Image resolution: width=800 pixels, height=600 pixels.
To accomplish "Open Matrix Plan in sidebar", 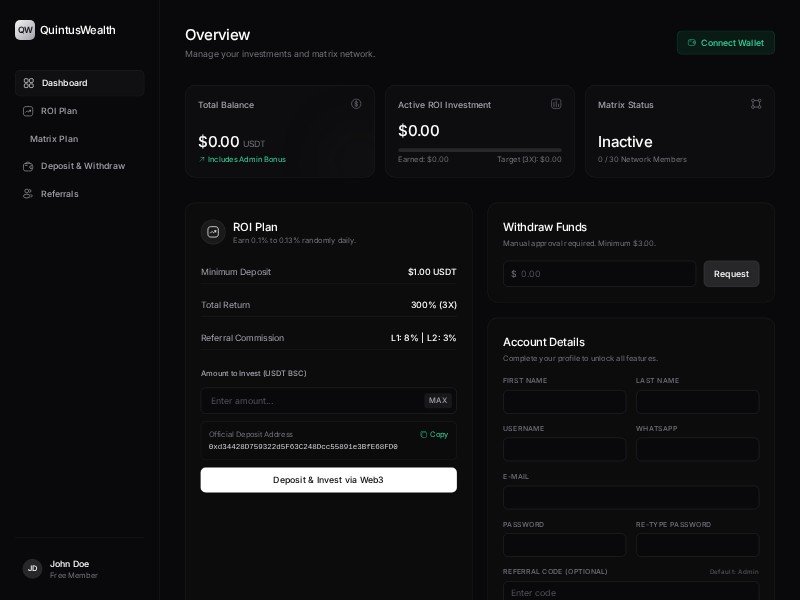I will (54, 139).
